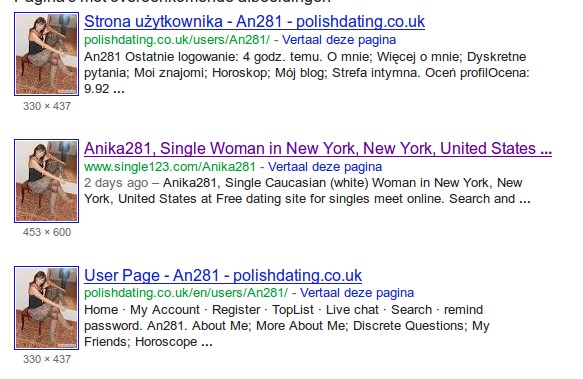This screenshot has height=379, width=583.
Task: Click the green www.single123.com/Anika281 URL
Action: (170, 167)
